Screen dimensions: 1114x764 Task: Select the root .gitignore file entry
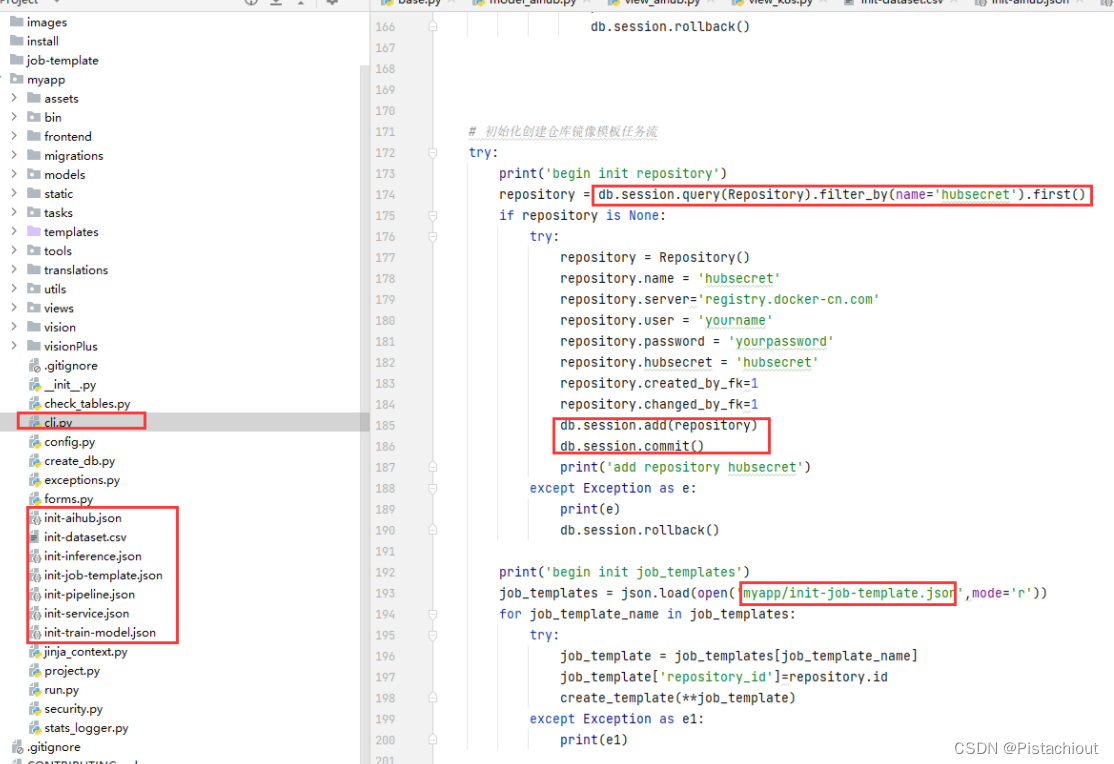click(x=54, y=747)
